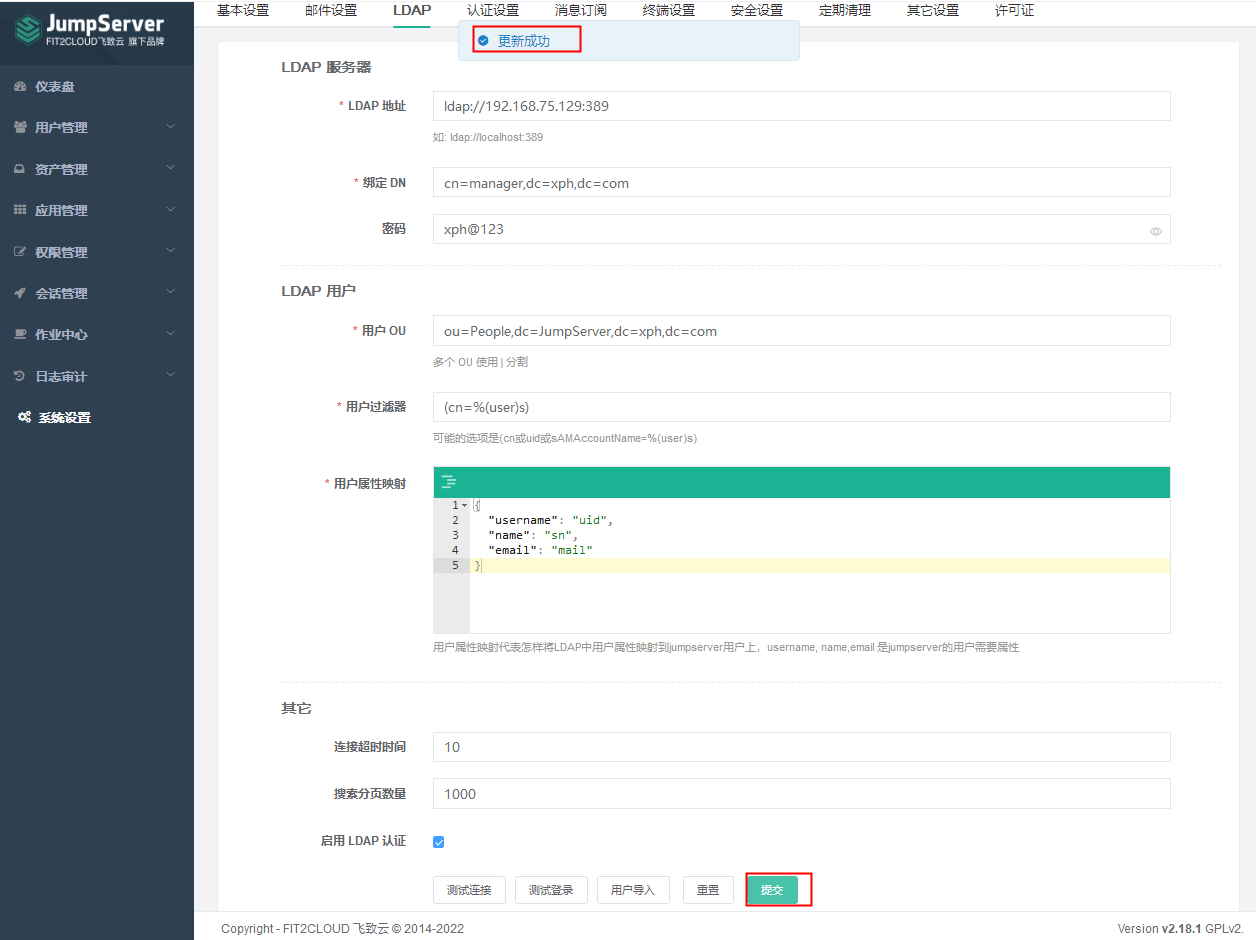Image resolution: width=1256 pixels, height=940 pixels.
Task: Click the 用户导入 button
Action: [633, 890]
